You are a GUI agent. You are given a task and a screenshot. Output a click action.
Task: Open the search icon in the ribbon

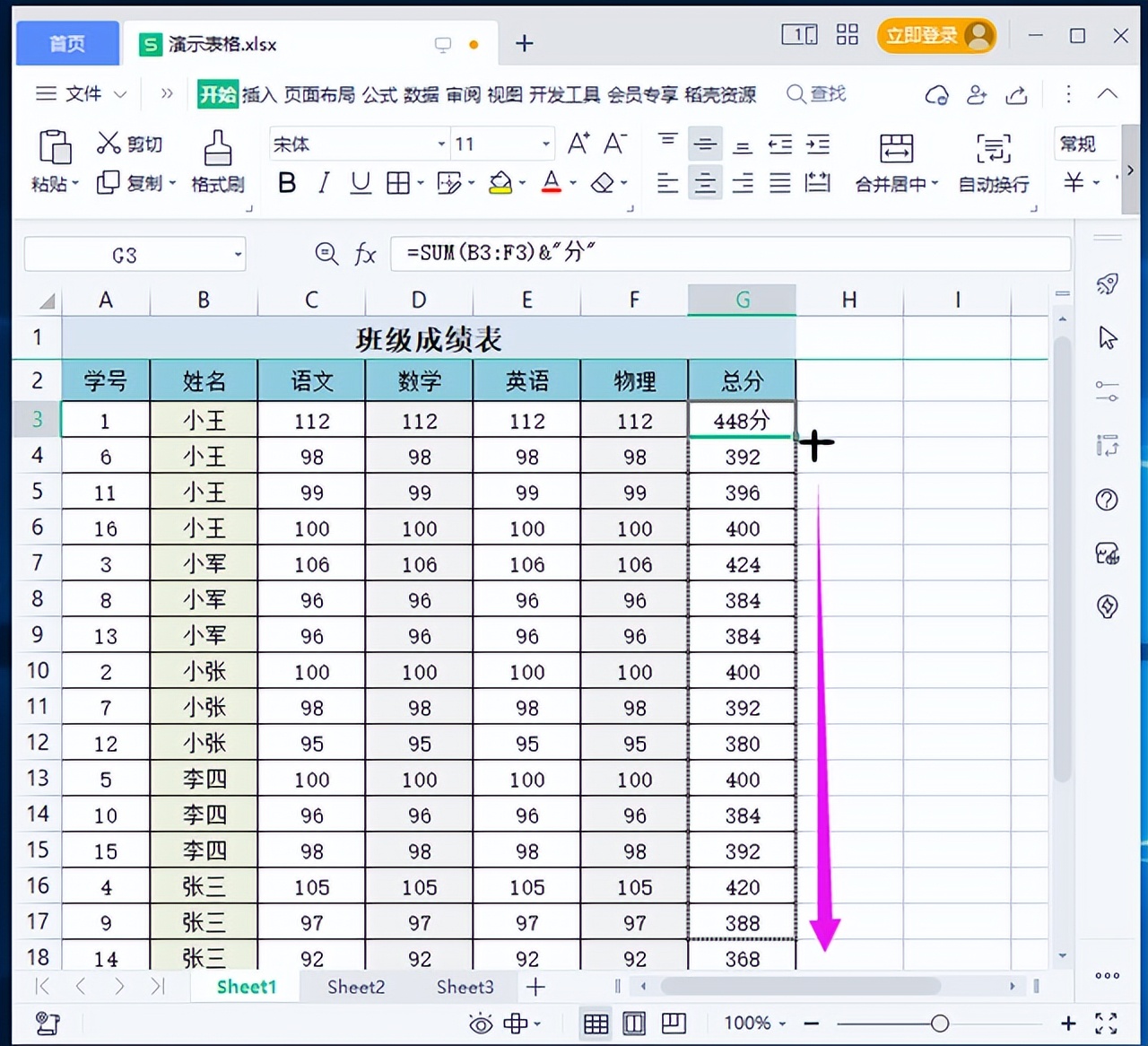point(795,94)
